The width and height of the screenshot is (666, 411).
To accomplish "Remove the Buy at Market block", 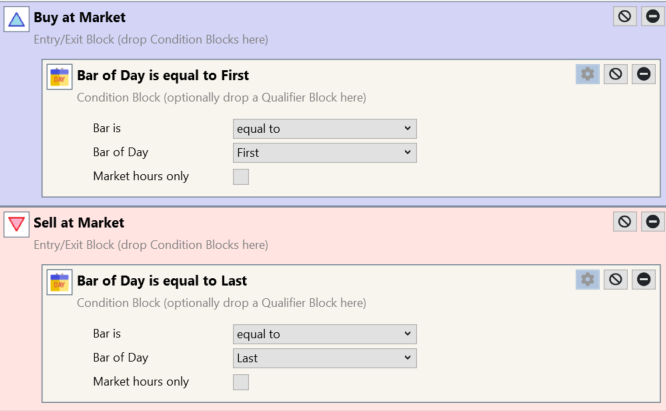I will point(653,17).
